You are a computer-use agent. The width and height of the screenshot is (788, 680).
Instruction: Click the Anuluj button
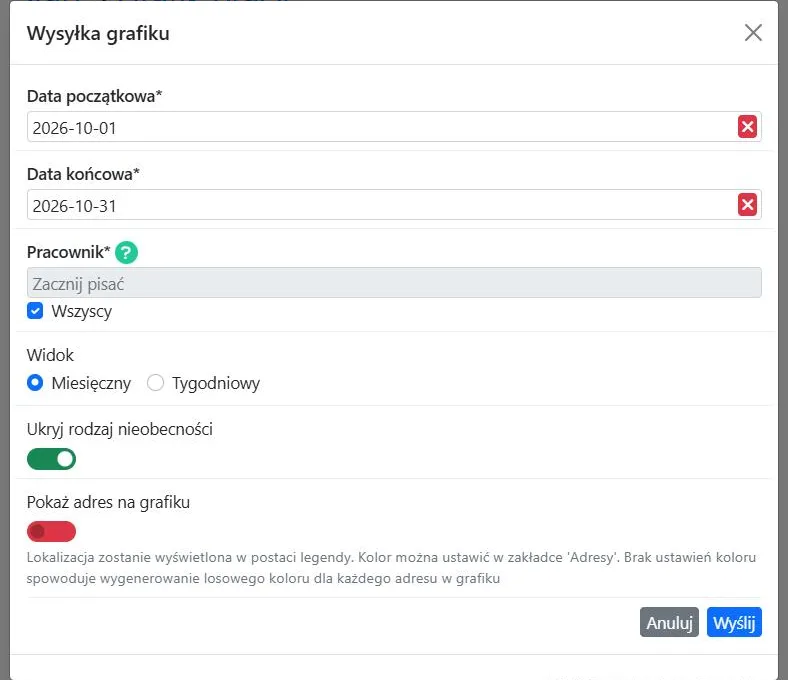click(x=669, y=622)
